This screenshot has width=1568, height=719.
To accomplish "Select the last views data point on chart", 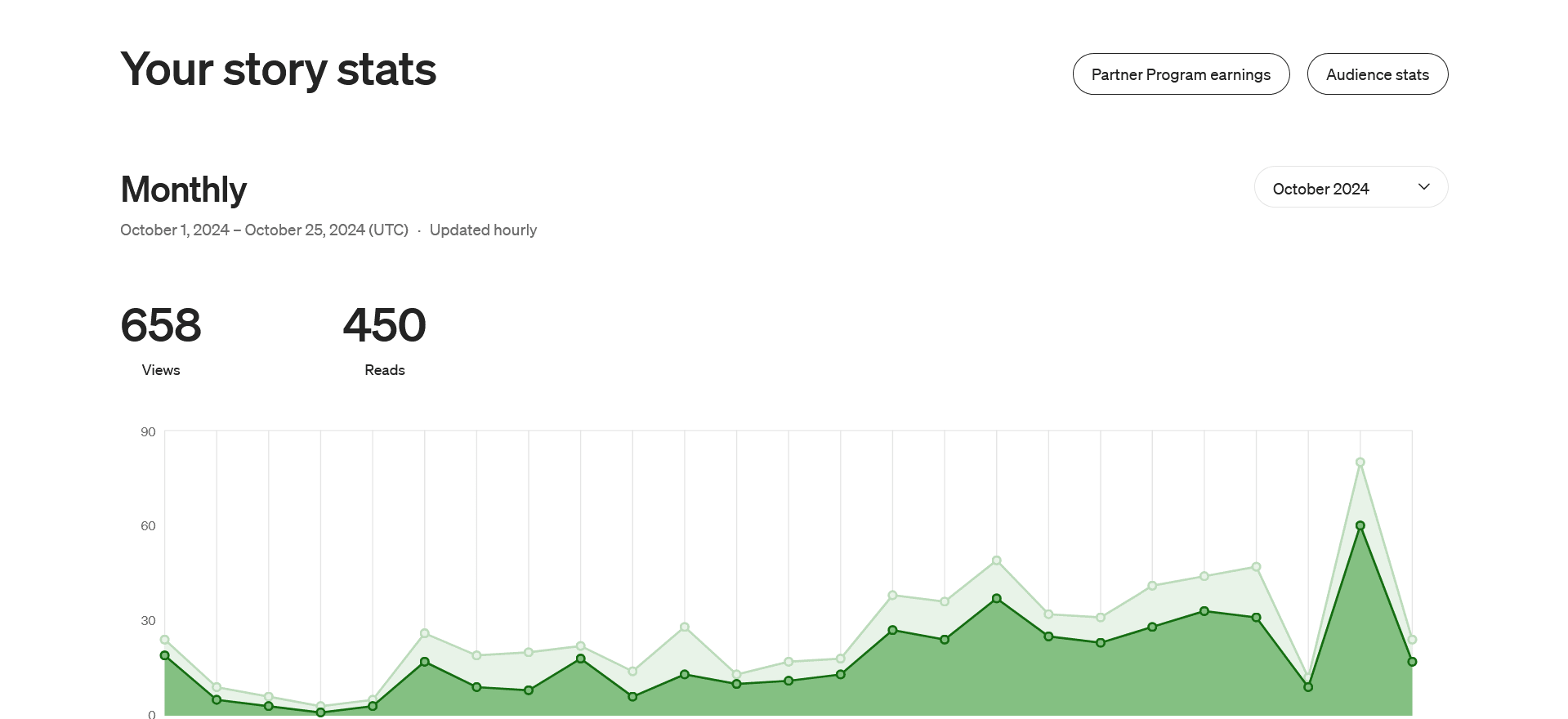I will (1412, 640).
